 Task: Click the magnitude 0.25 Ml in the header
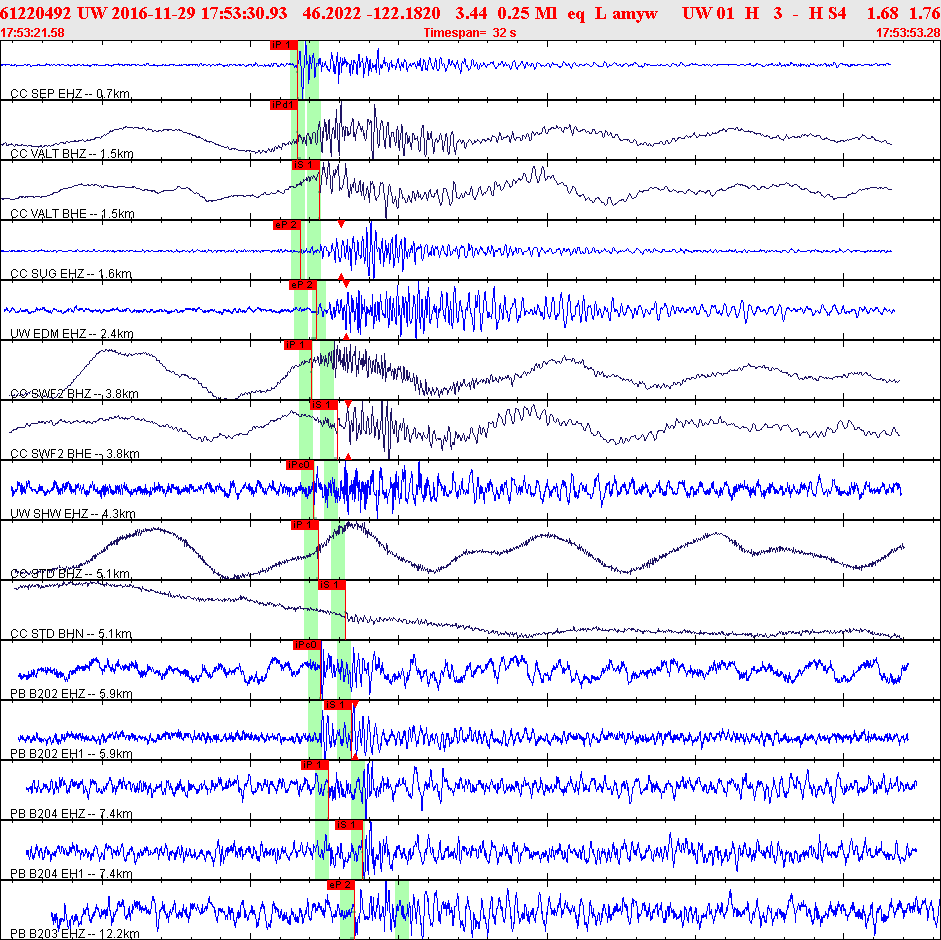[x=527, y=13]
